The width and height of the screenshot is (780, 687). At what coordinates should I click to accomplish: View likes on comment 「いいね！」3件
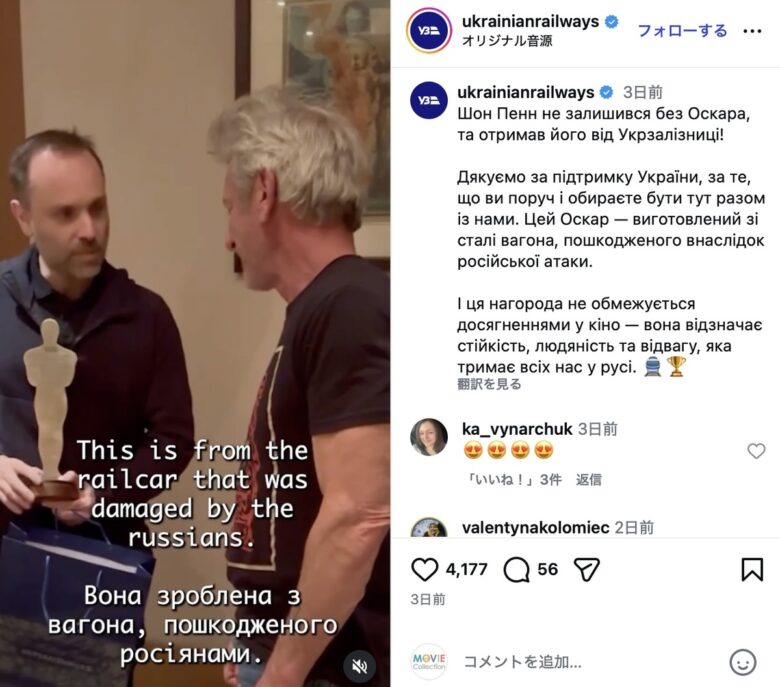tap(513, 480)
